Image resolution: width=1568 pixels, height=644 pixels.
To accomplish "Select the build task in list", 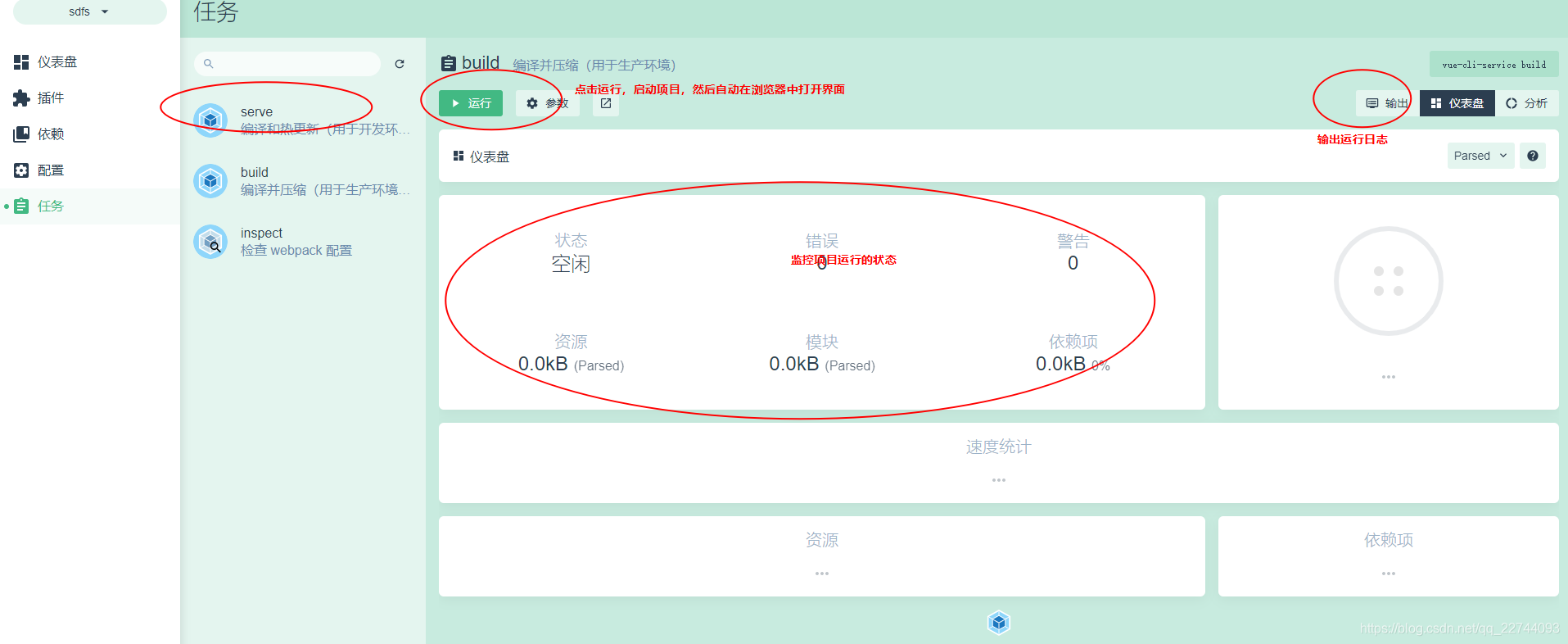I will [x=303, y=181].
